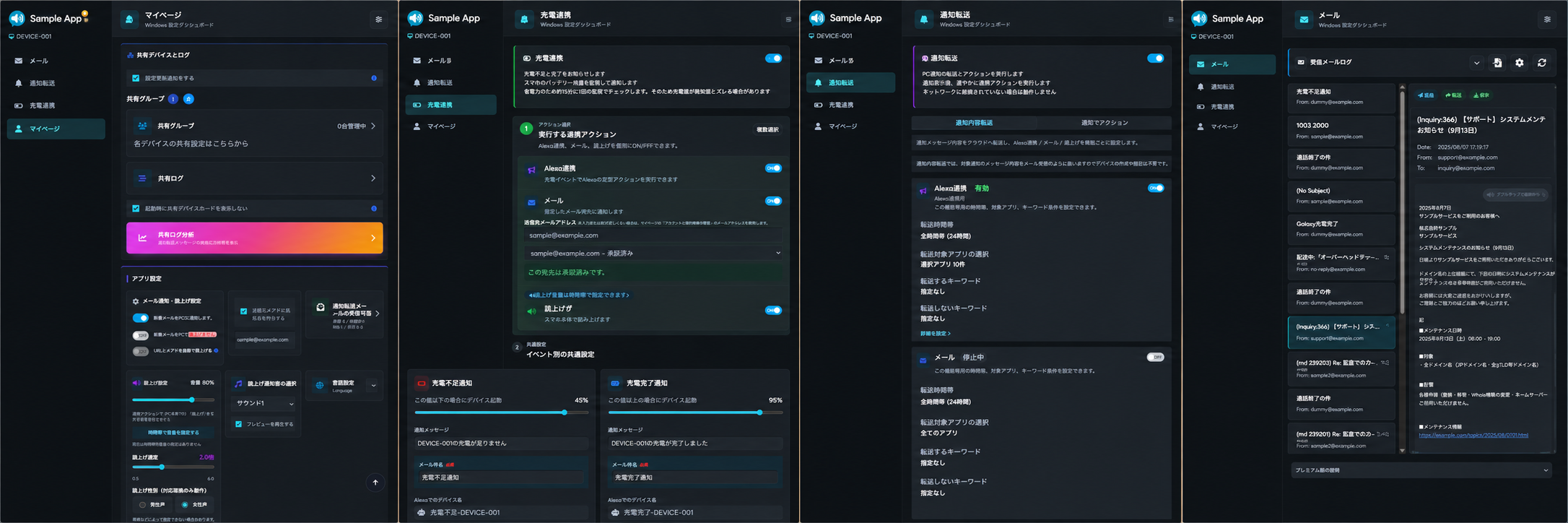Image resolution: width=1568 pixels, height=523 pixels.
Task: Expand the 受信メールログ chevron
Action: point(1476,63)
